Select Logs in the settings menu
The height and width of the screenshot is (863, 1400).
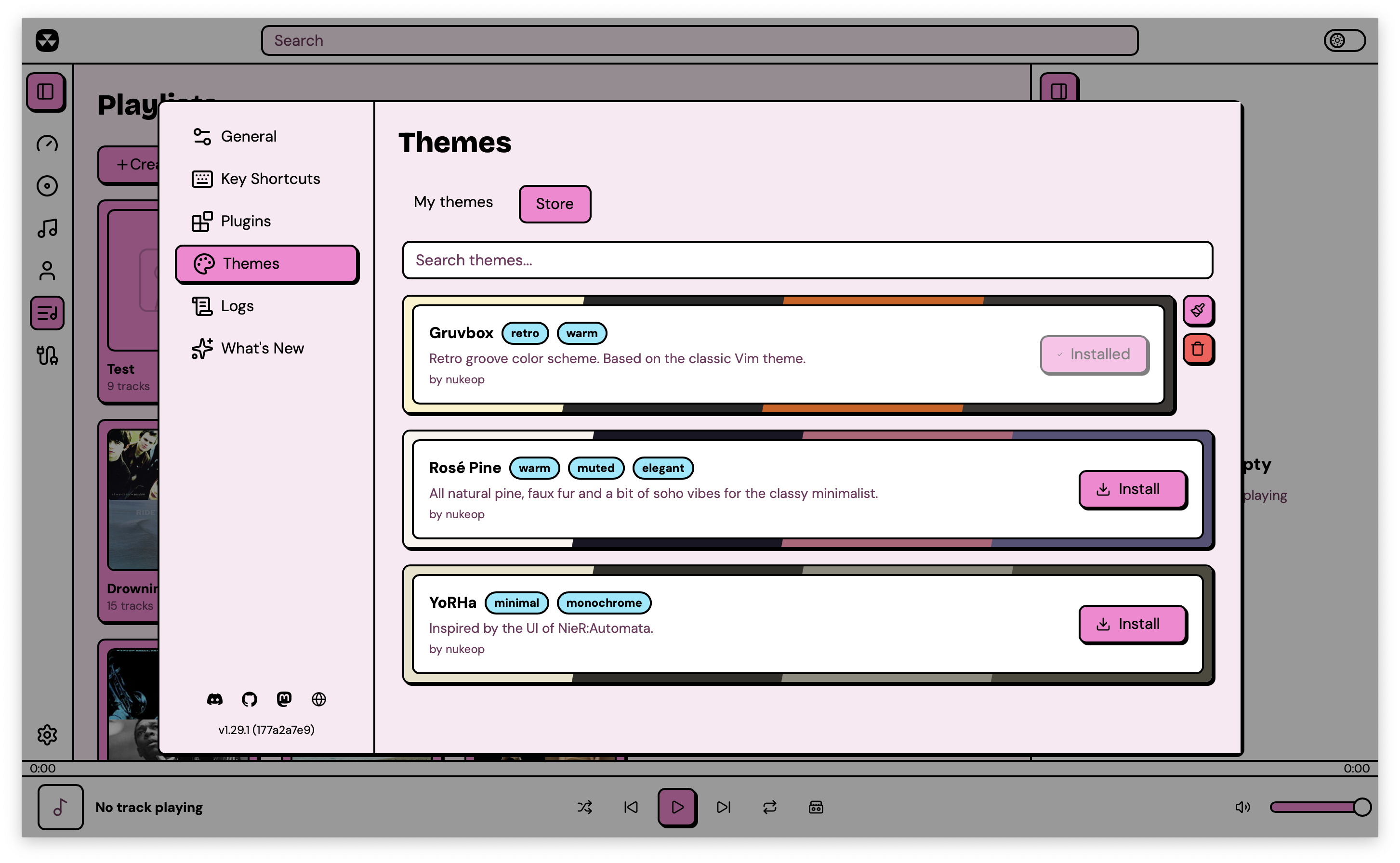point(238,305)
